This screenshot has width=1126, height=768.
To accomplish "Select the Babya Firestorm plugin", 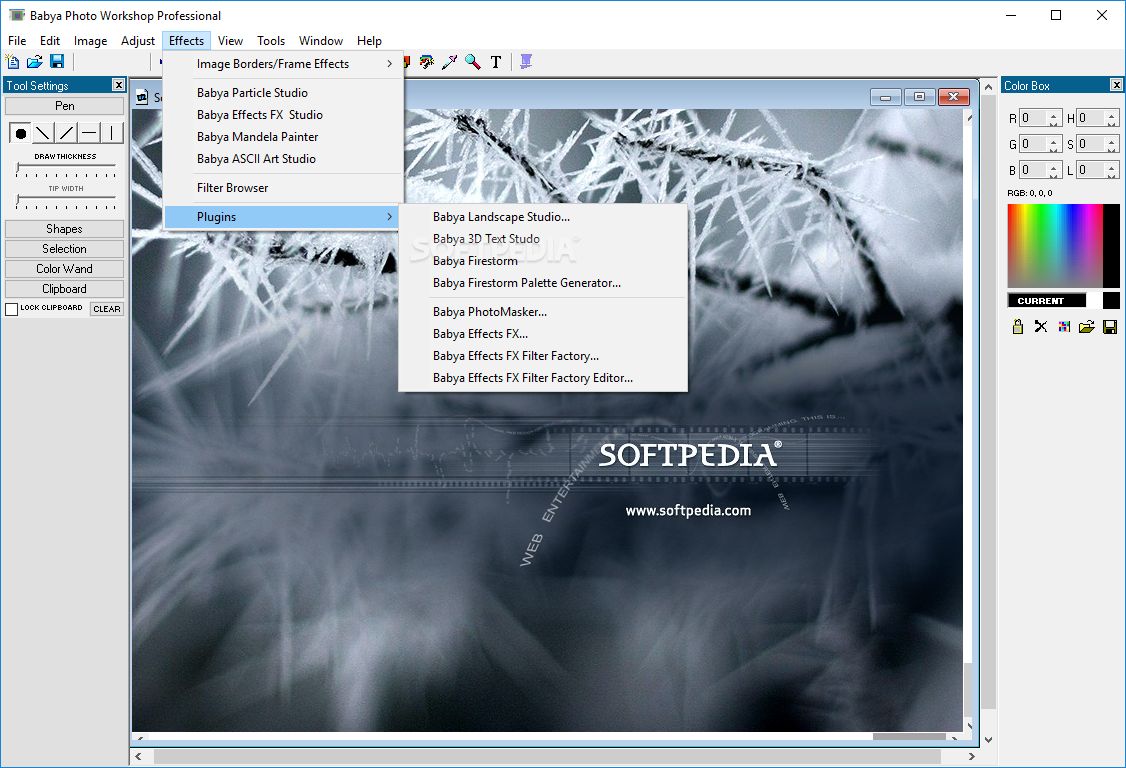I will point(543,261).
